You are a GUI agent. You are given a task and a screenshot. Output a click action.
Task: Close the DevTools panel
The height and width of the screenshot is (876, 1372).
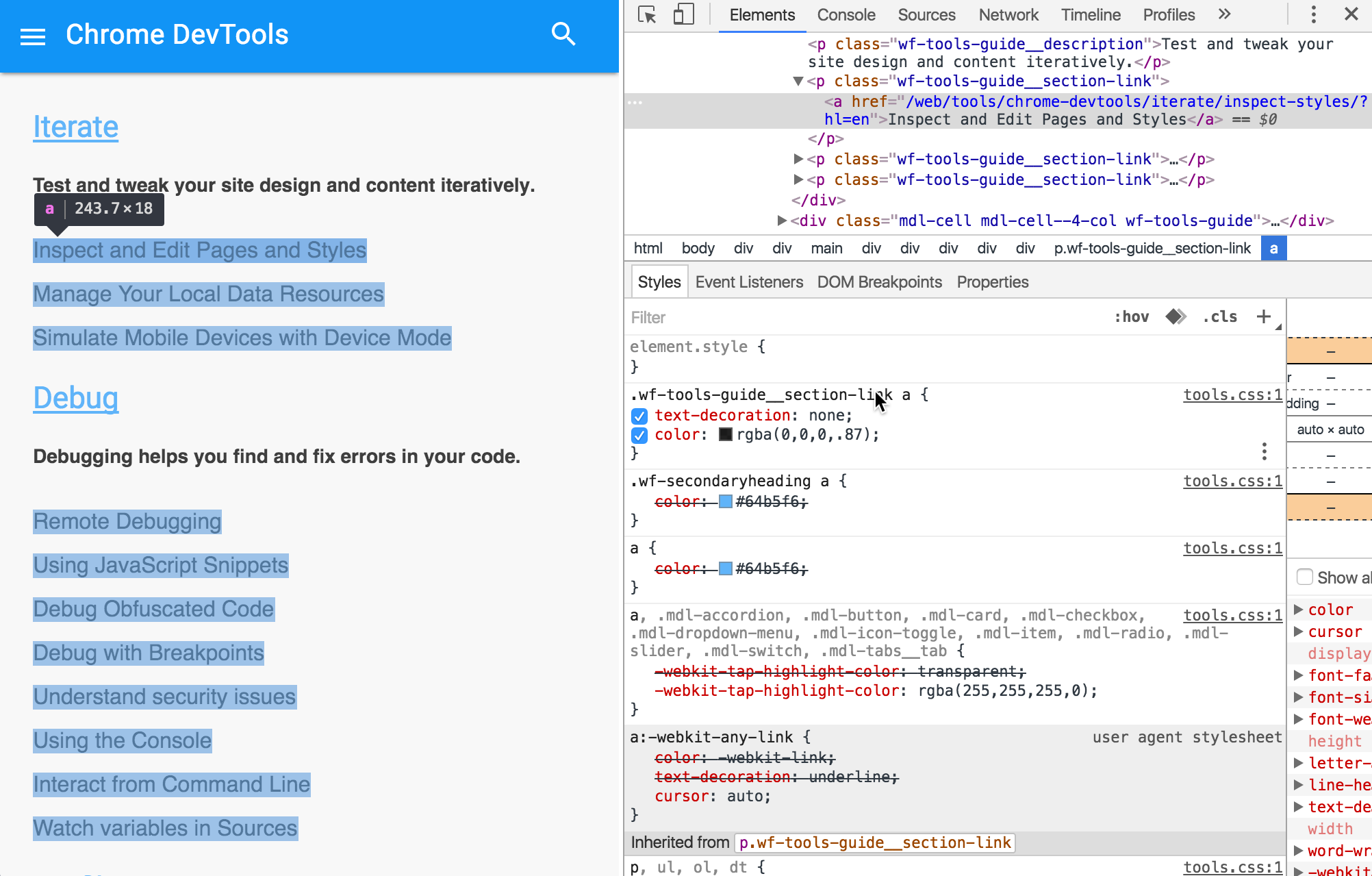point(1351,14)
